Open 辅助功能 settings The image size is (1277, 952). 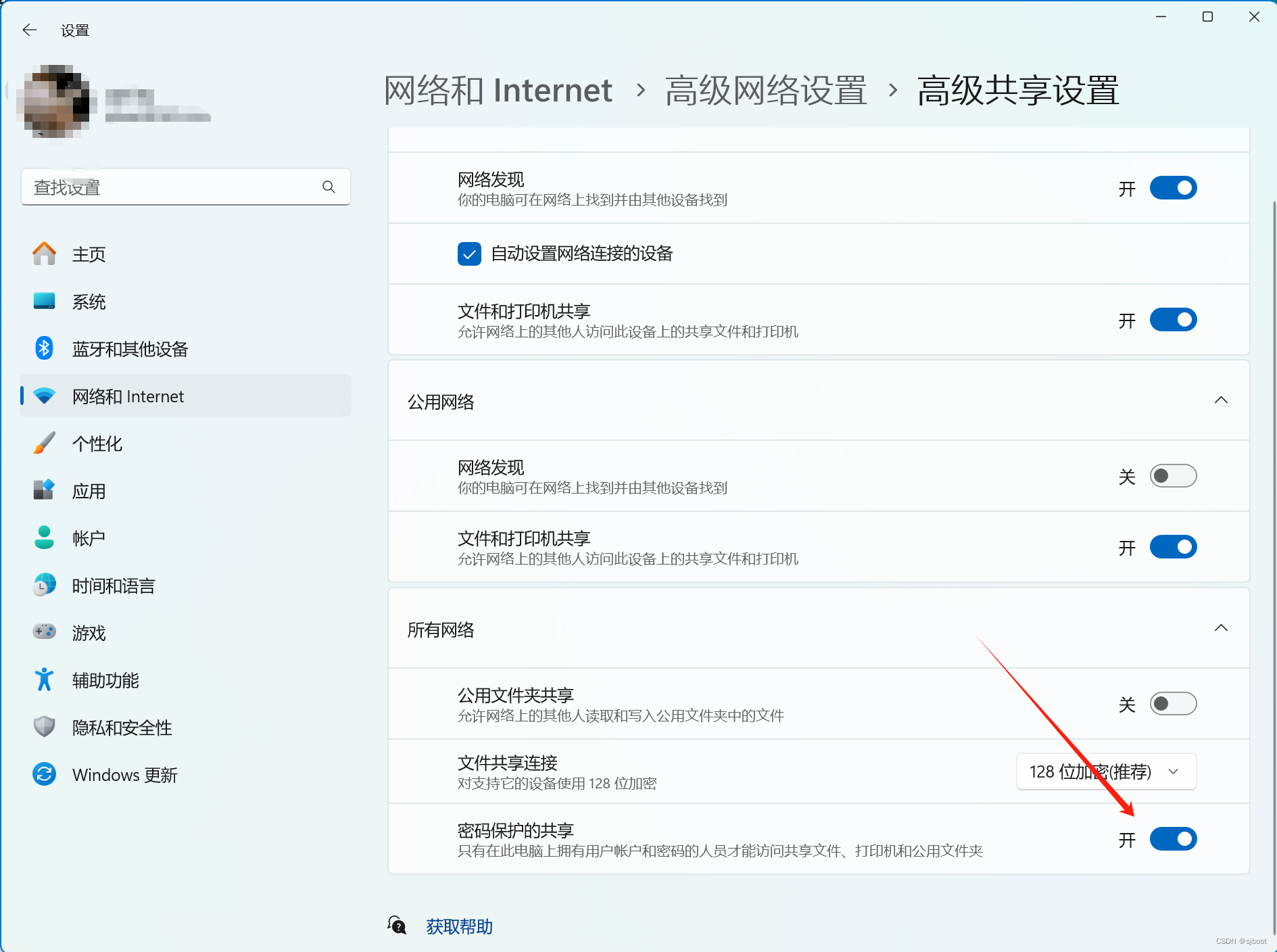tap(186, 680)
